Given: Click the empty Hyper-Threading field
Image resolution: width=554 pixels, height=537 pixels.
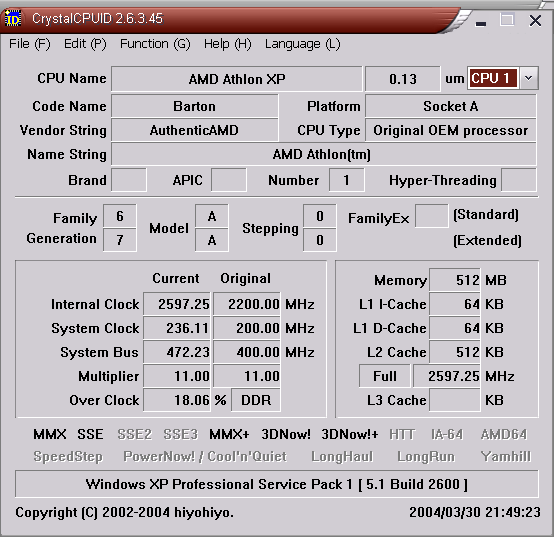Looking at the screenshot, I should tap(519, 180).
